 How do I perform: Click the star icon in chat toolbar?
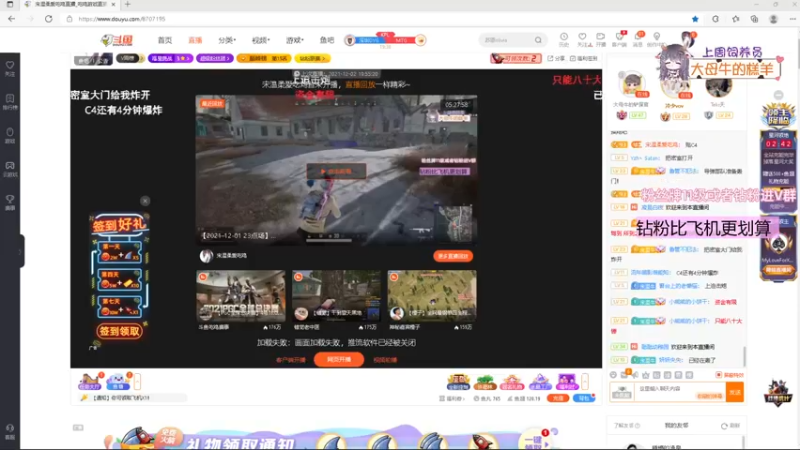pyautogui.click(x=646, y=375)
